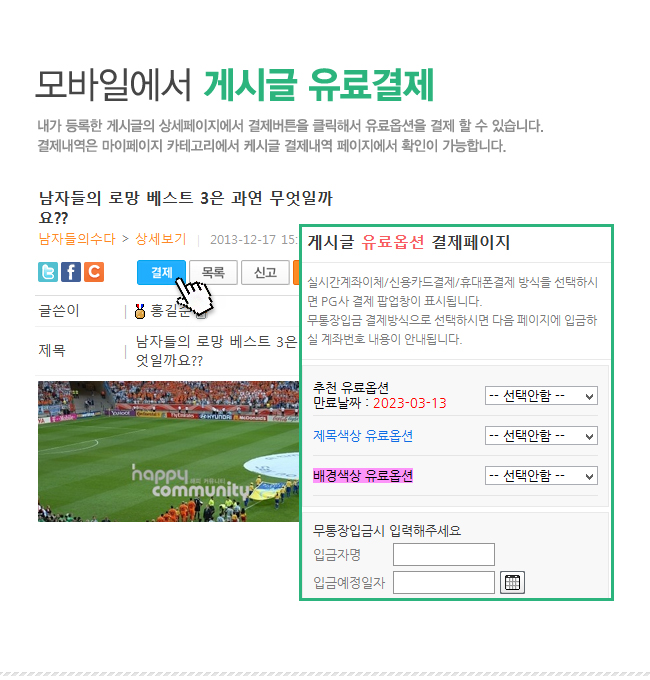Screen dimensions: 650x680
Task: Open the 상세보기 breadcrumb link
Action: (x=160, y=239)
